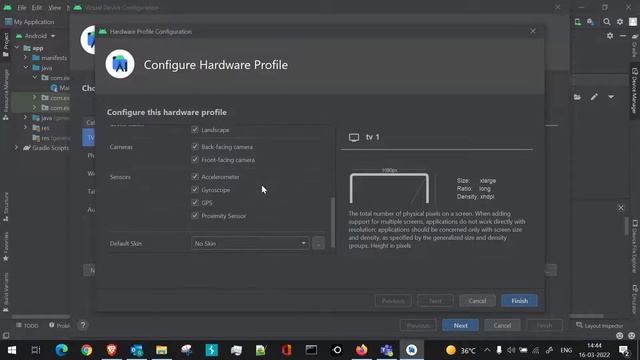Screen dimensions: 640x360
Task: Open Android Studio taskbar icon
Action: [411, 350]
